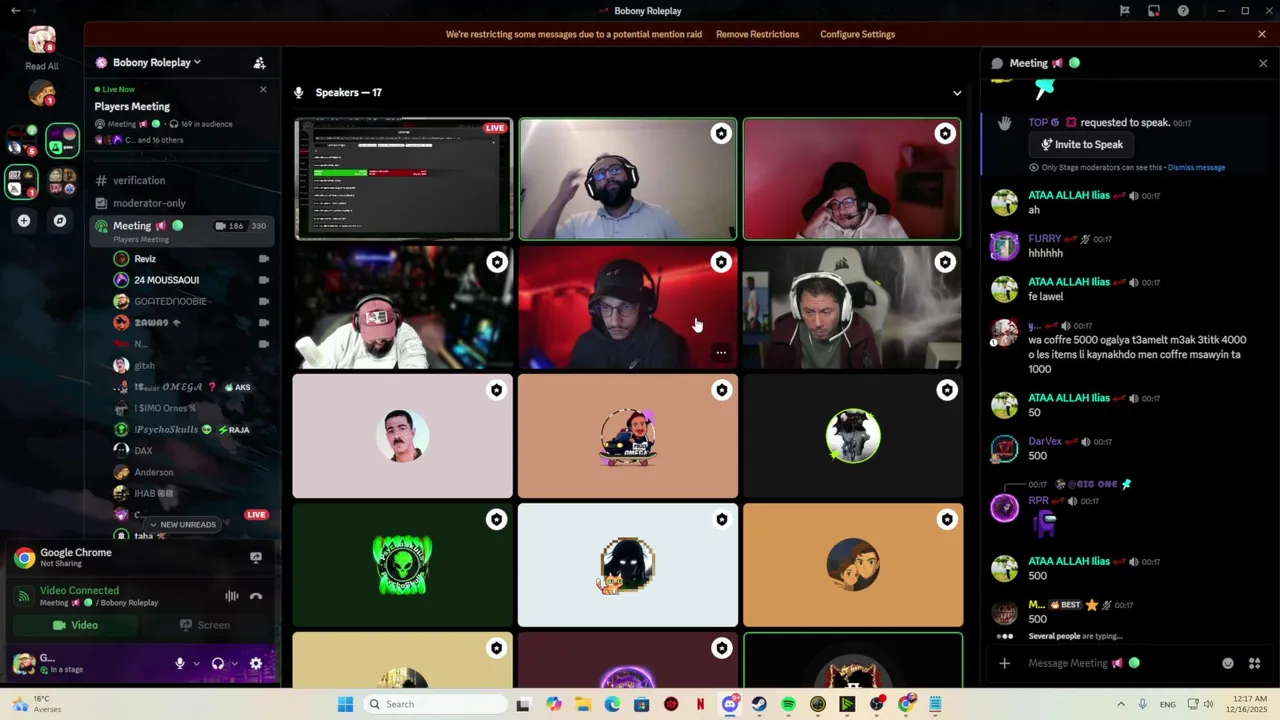Image resolution: width=1280 pixels, height=720 pixels.
Task: Click moderator badge on glasses speaker tile
Action: point(721,133)
